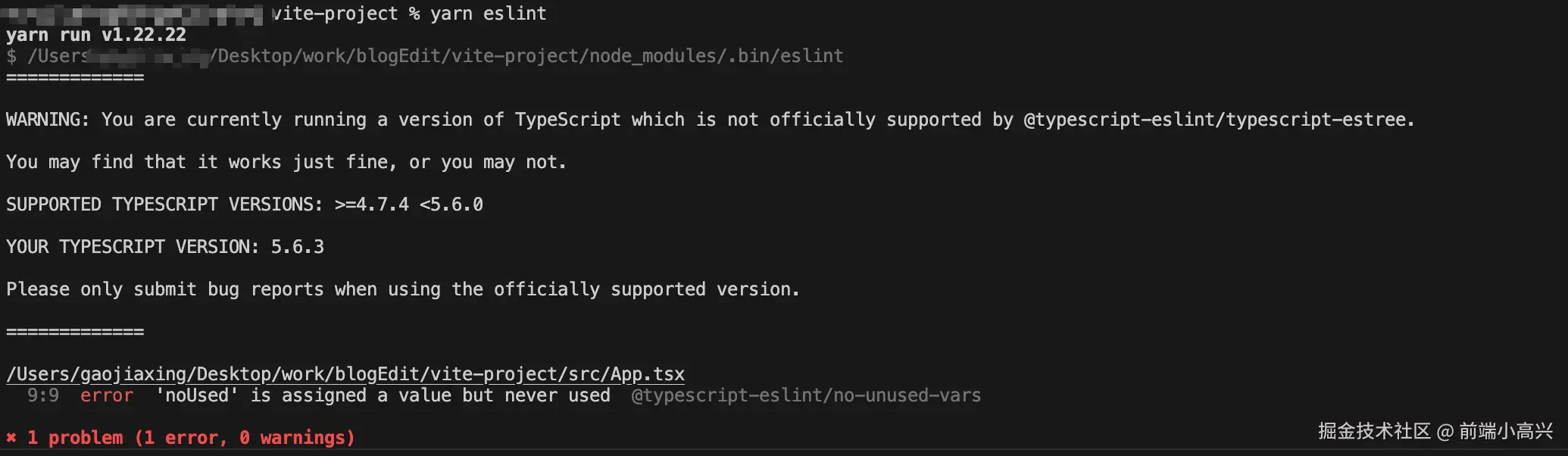Viewport: 1568px width, 456px height.
Task: Click the 'yarn run v1.22.22' line
Action: [96, 35]
